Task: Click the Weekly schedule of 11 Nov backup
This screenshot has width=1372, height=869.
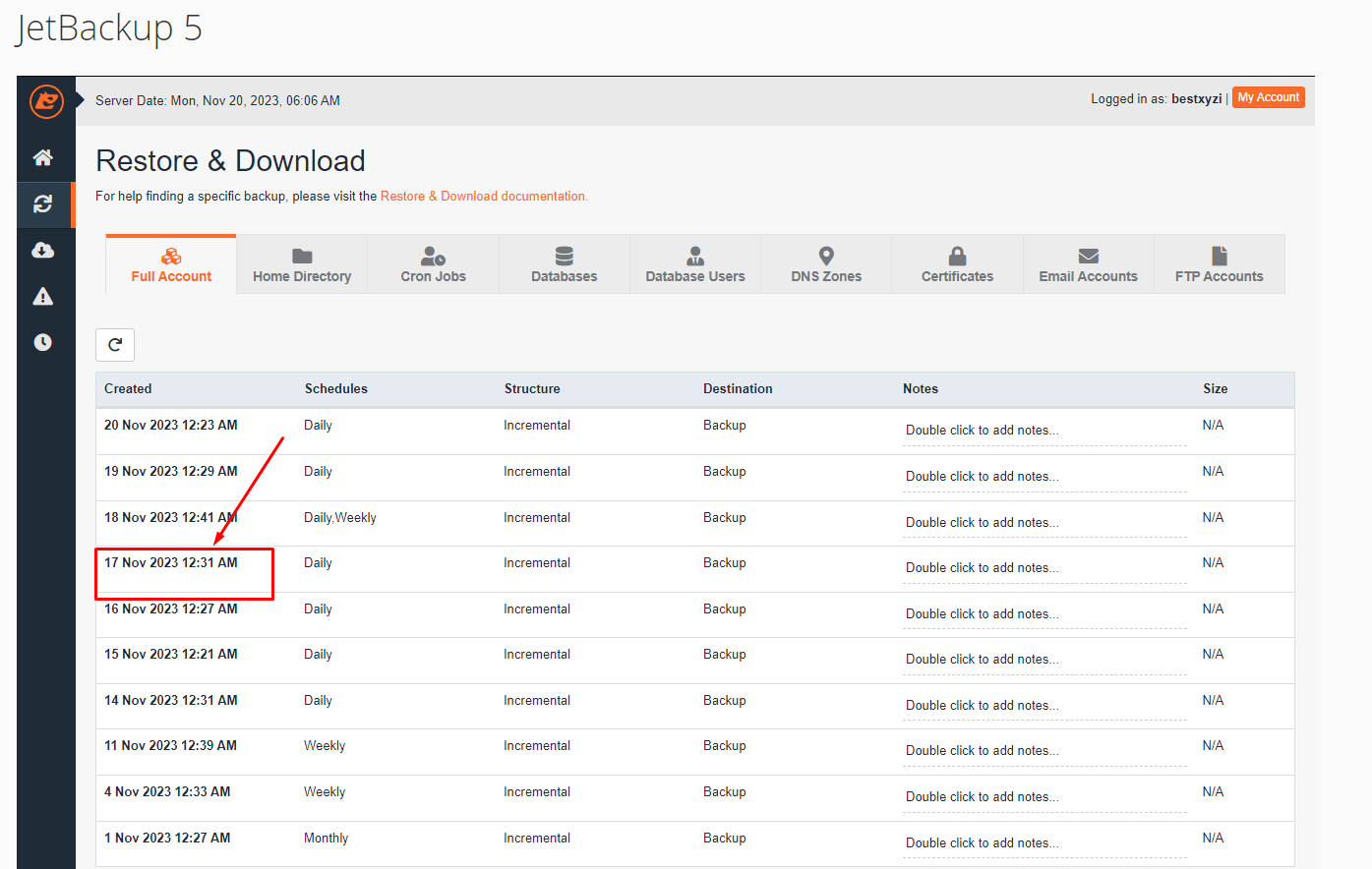Action: [x=325, y=745]
